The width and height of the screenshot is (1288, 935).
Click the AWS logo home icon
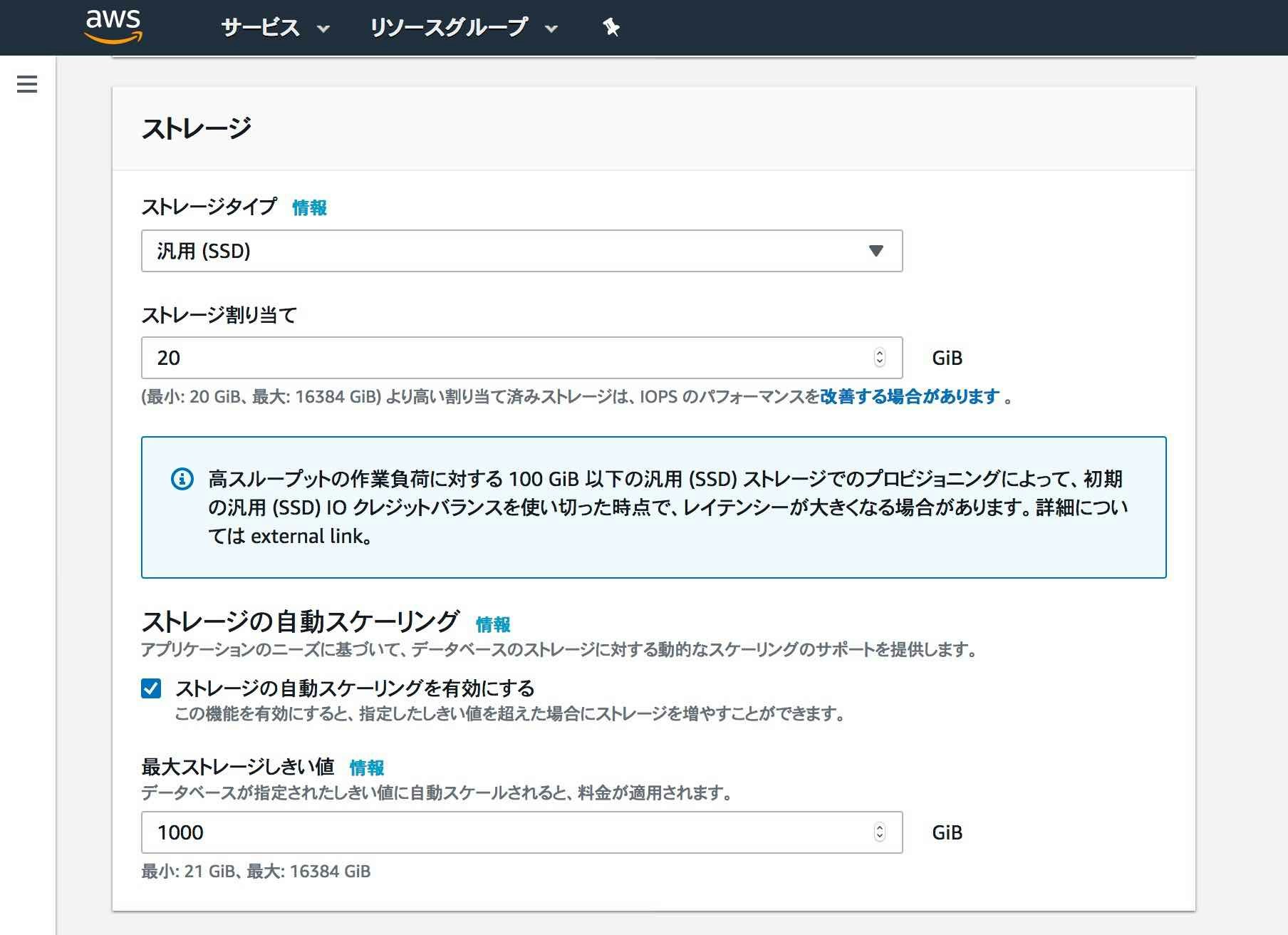pyautogui.click(x=114, y=26)
